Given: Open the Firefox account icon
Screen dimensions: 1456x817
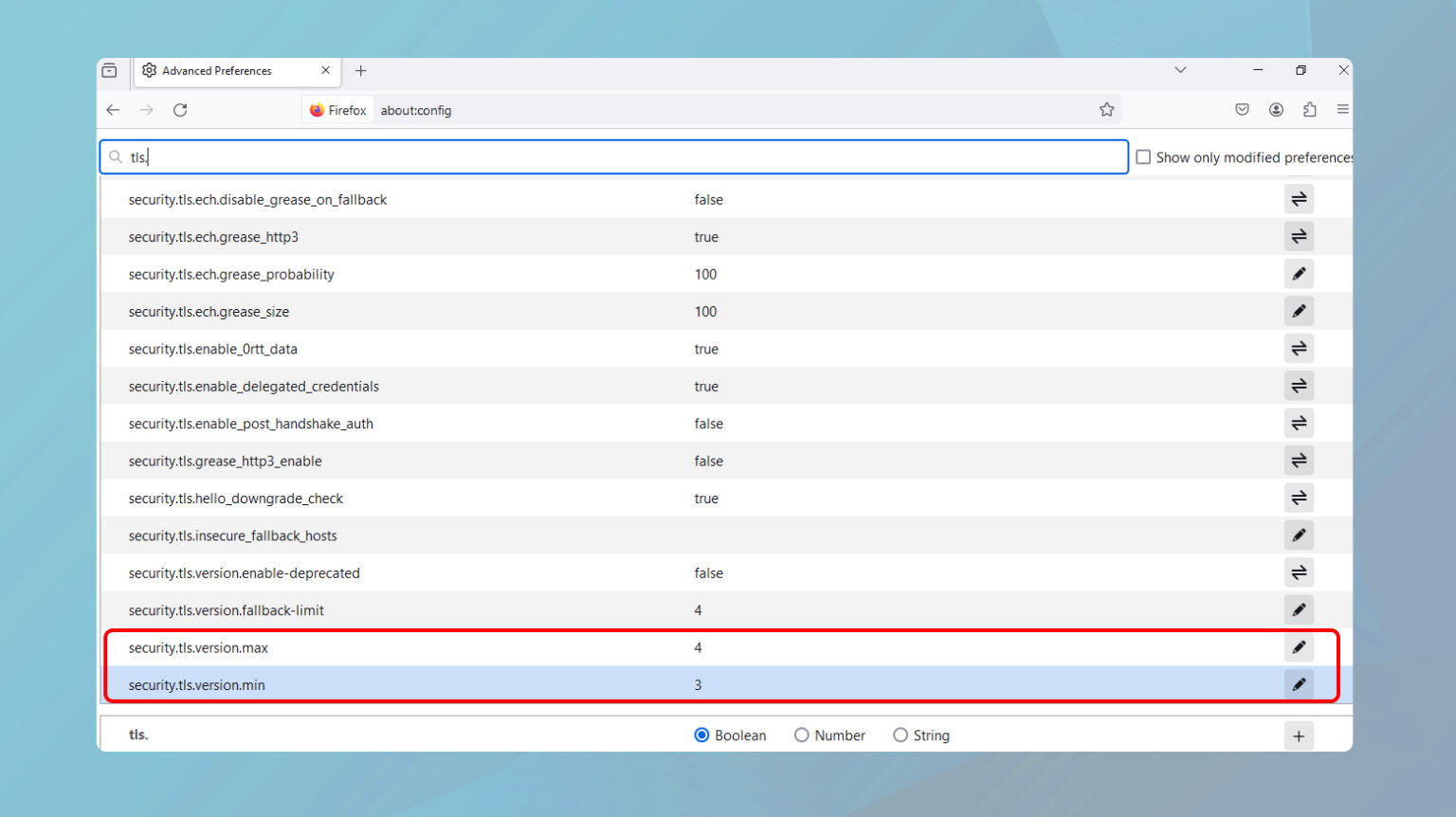Looking at the screenshot, I should pos(1276,110).
